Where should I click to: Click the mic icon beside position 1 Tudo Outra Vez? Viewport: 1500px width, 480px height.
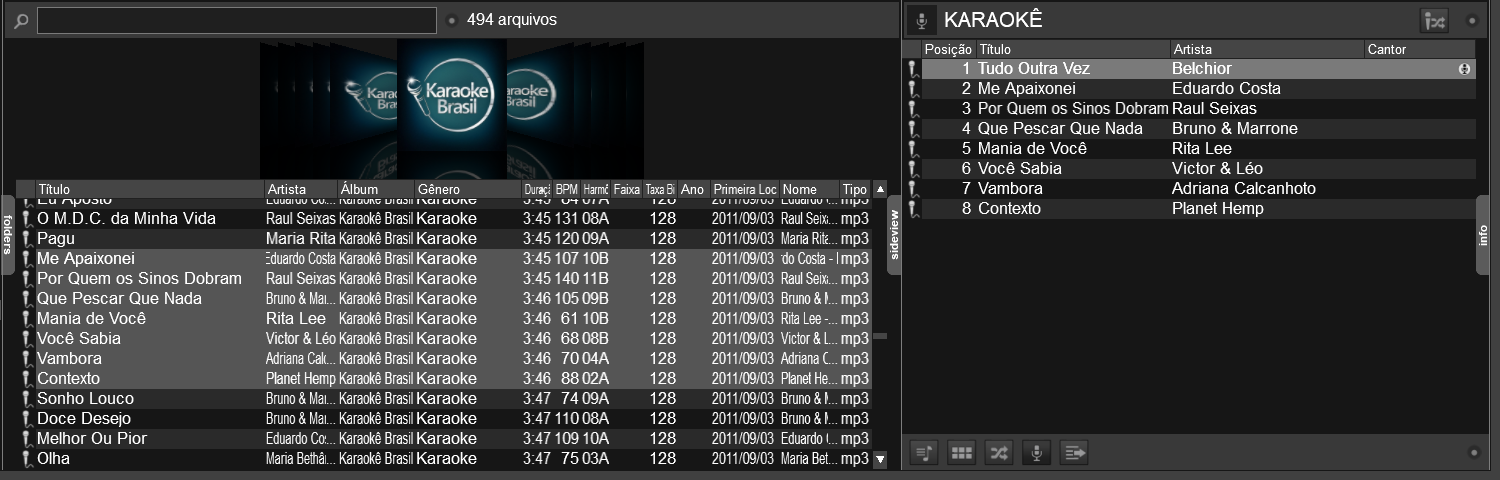click(x=912, y=69)
